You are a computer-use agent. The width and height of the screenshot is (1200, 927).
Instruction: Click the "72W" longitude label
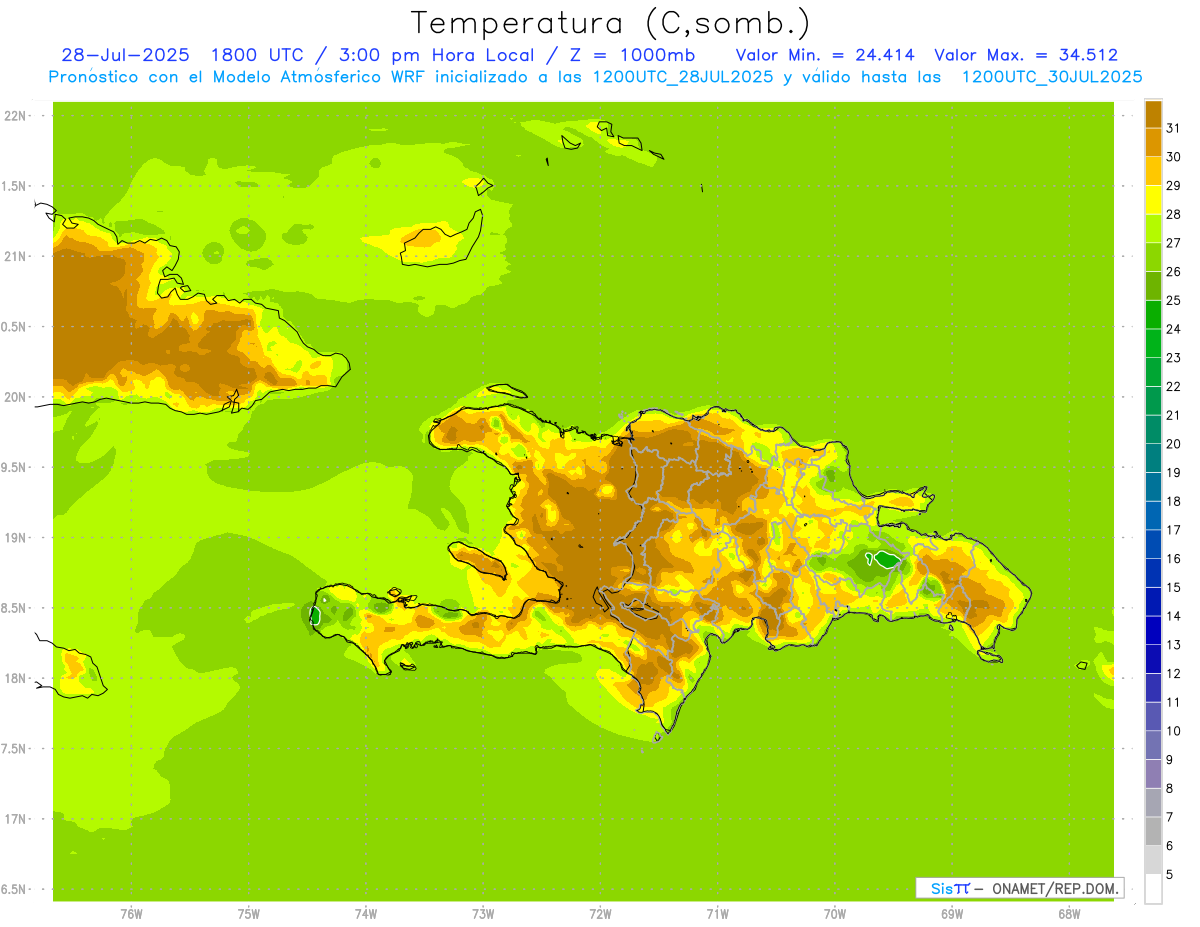pyautogui.click(x=600, y=914)
